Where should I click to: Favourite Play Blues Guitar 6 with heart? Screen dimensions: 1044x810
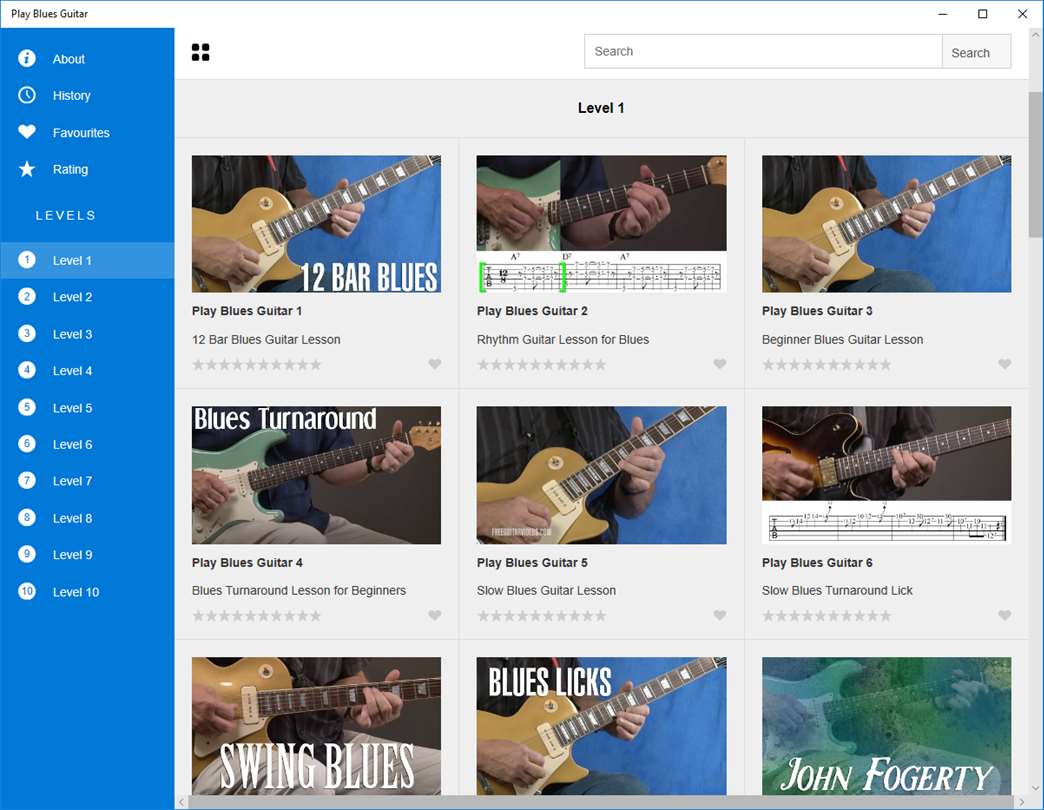pos(1005,615)
